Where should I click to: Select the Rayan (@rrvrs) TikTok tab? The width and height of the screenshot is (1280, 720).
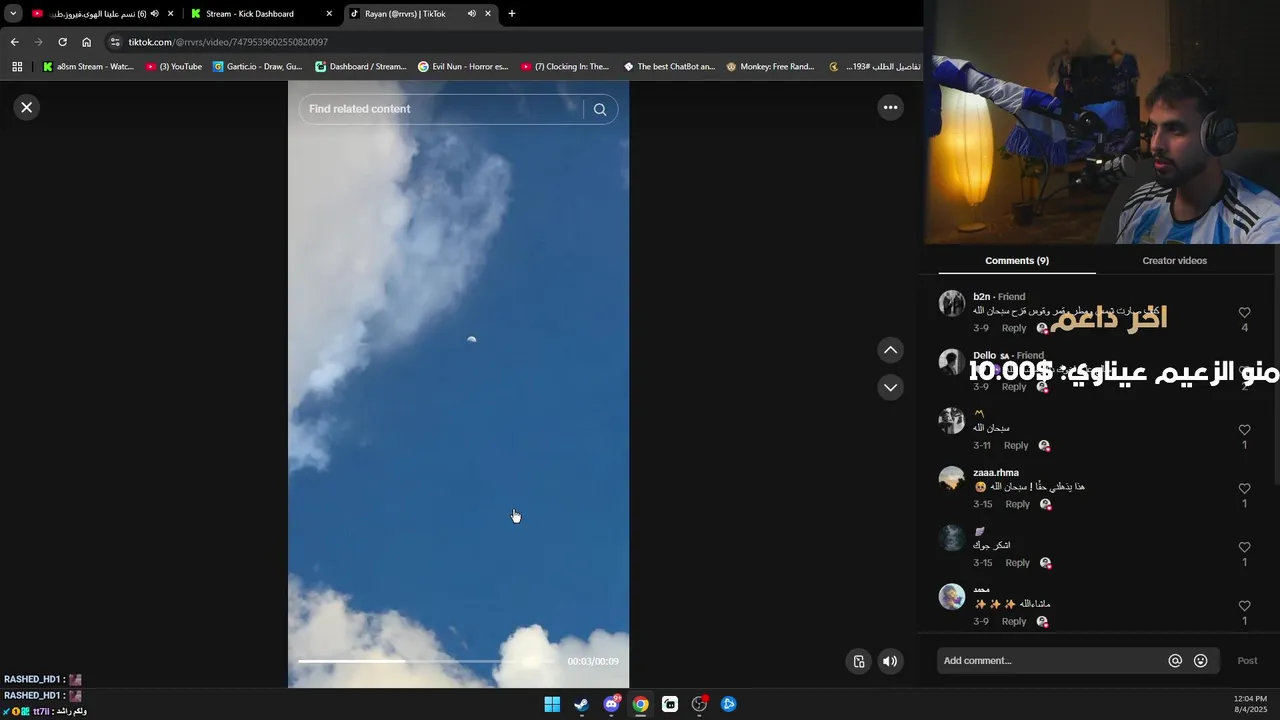(x=419, y=14)
